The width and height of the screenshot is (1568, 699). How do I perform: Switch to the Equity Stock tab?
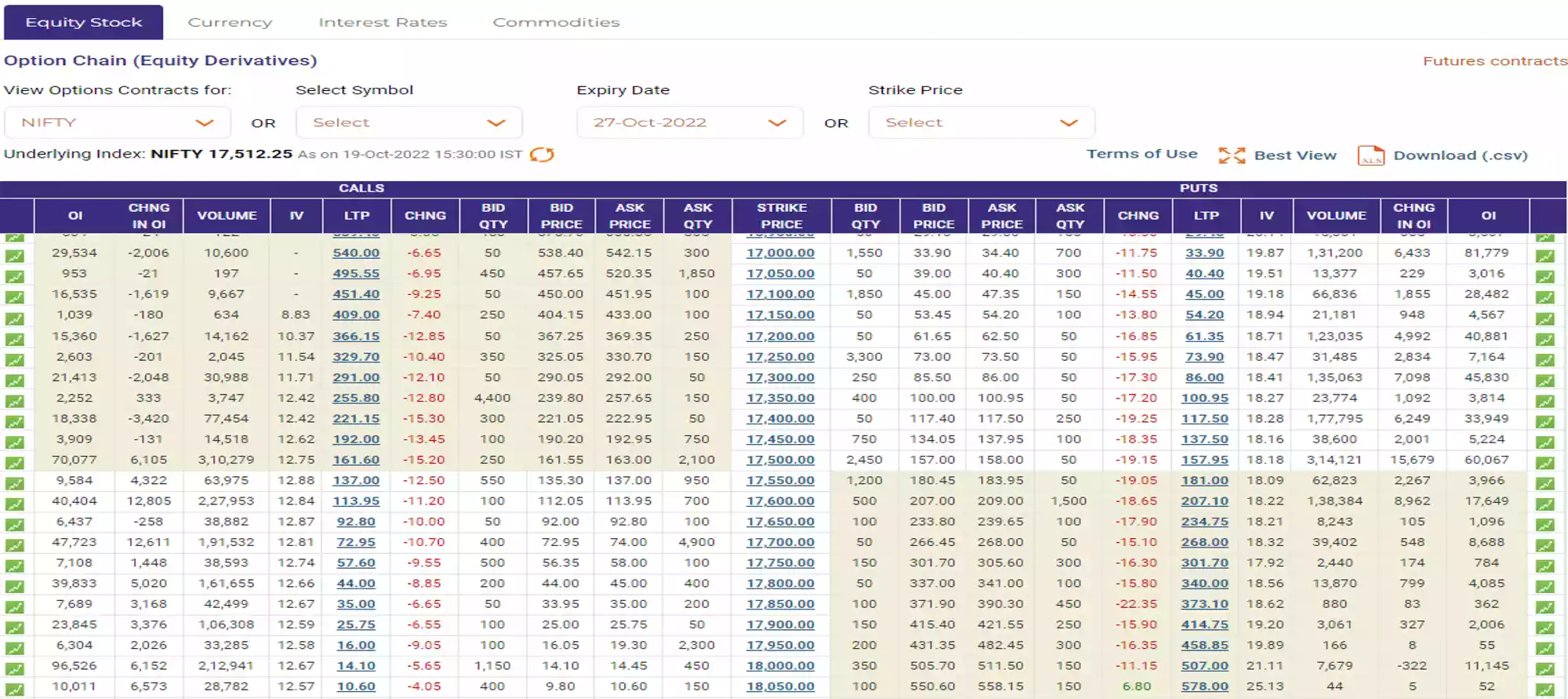[84, 22]
